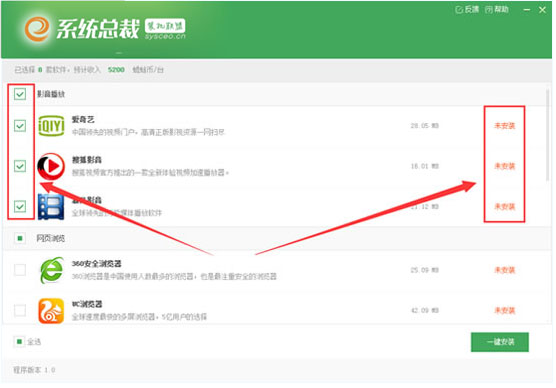Uncheck the 暴风影音 row checkbox
The image size is (556, 388).
click(20, 206)
